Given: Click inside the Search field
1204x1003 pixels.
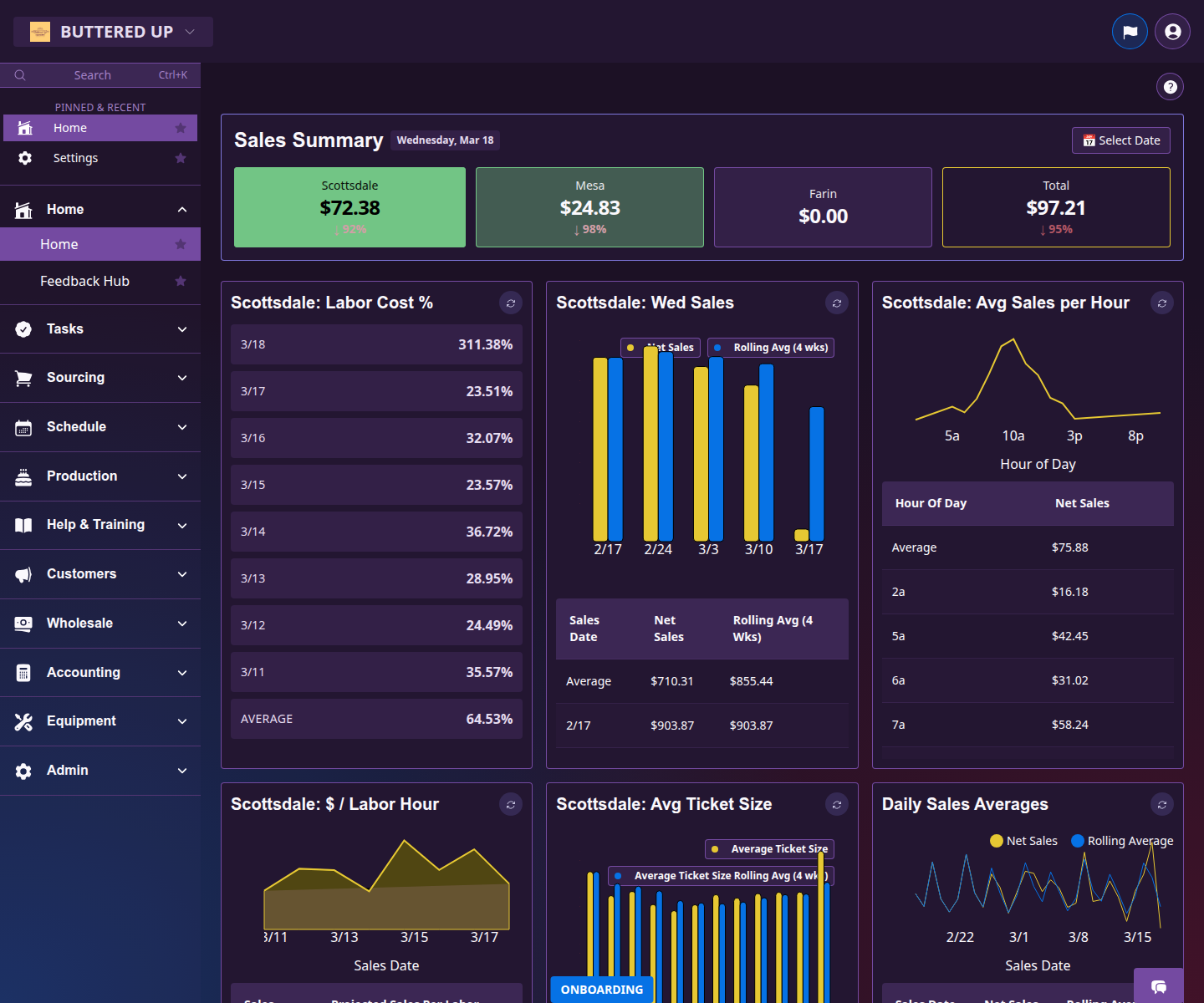Looking at the screenshot, I should tap(92, 74).
